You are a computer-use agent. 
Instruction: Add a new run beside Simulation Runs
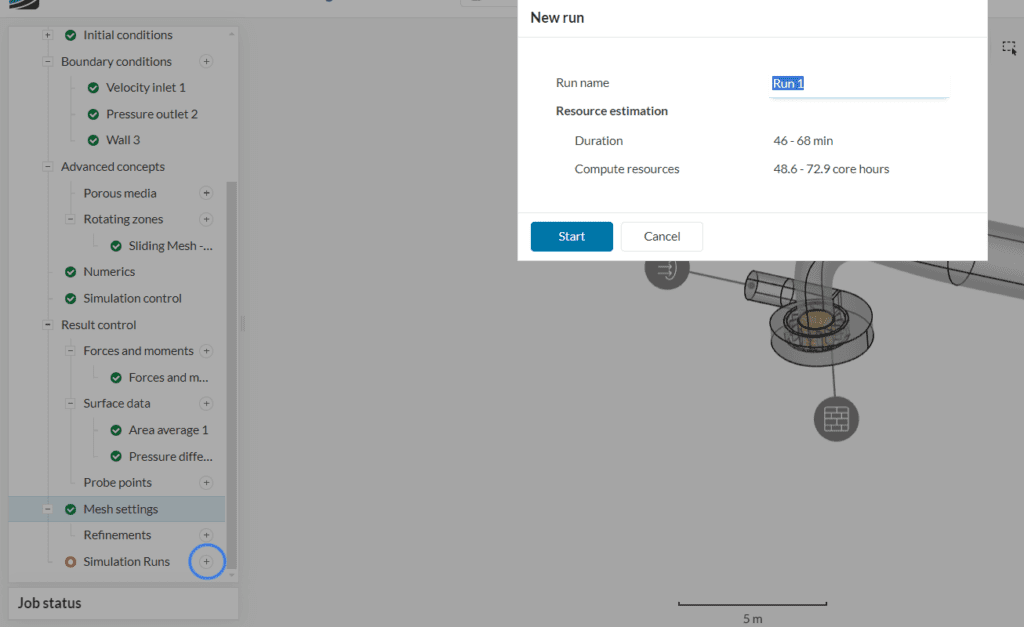pos(206,562)
